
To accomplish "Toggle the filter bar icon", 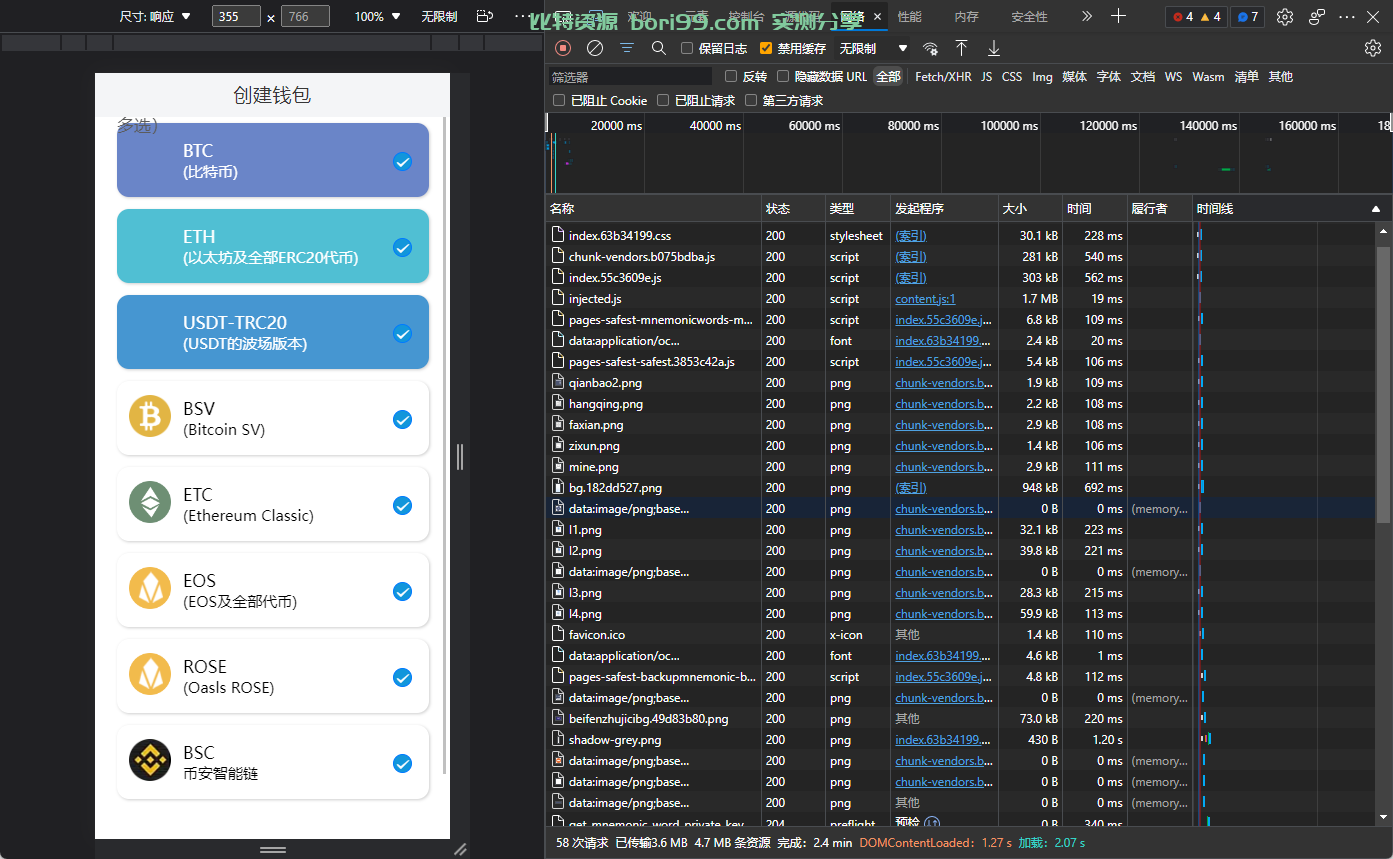I will pyautogui.click(x=627, y=48).
